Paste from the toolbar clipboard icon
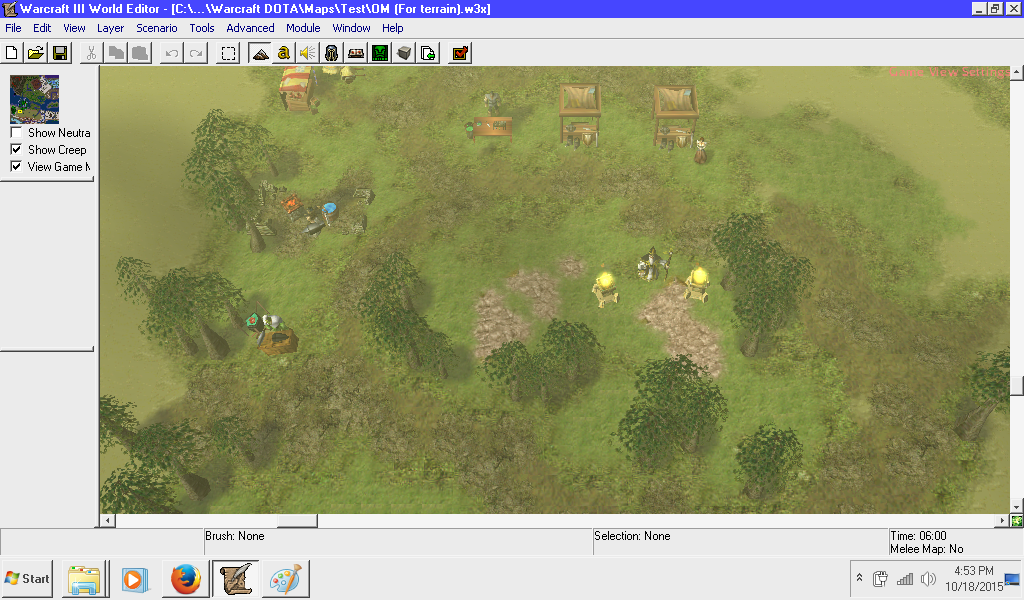Screen dimensions: 1024x600 (x=140, y=53)
